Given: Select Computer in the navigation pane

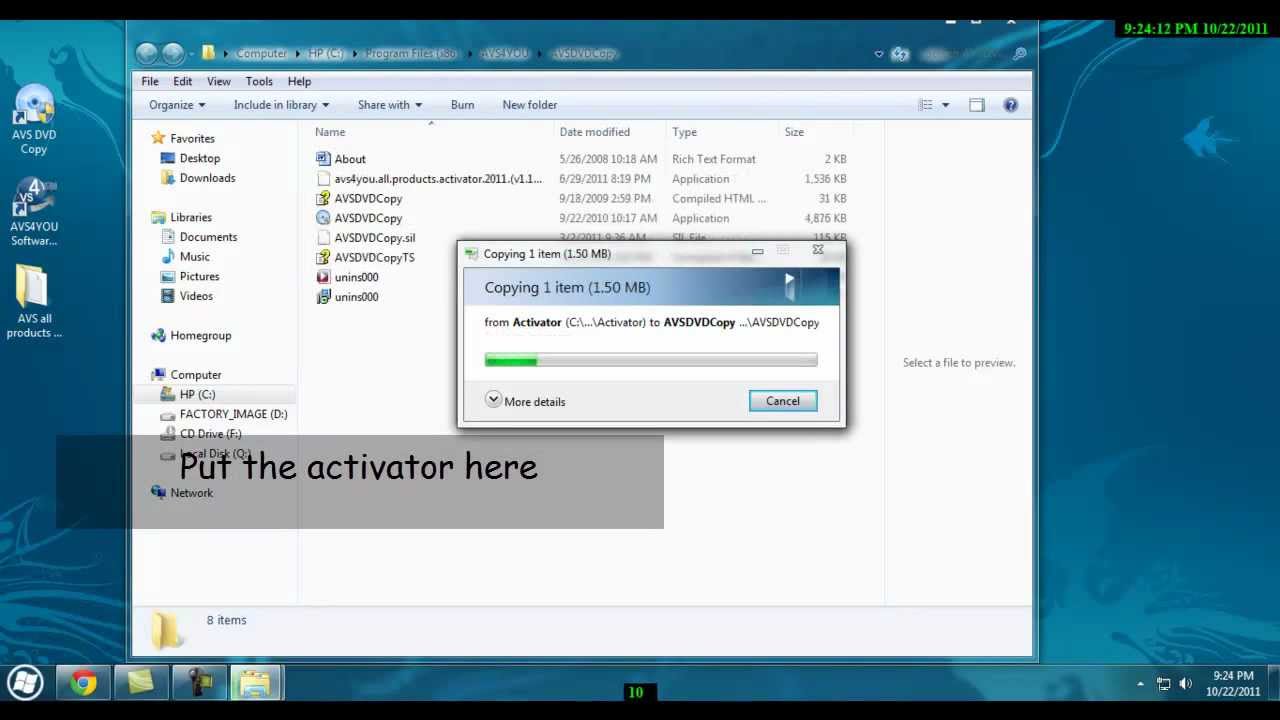Looking at the screenshot, I should click(195, 375).
